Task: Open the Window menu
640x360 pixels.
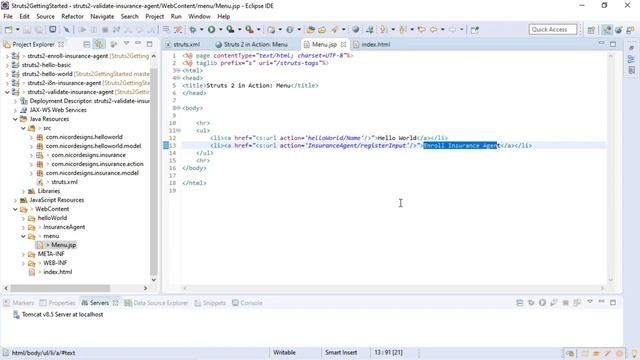Action: point(199,16)
